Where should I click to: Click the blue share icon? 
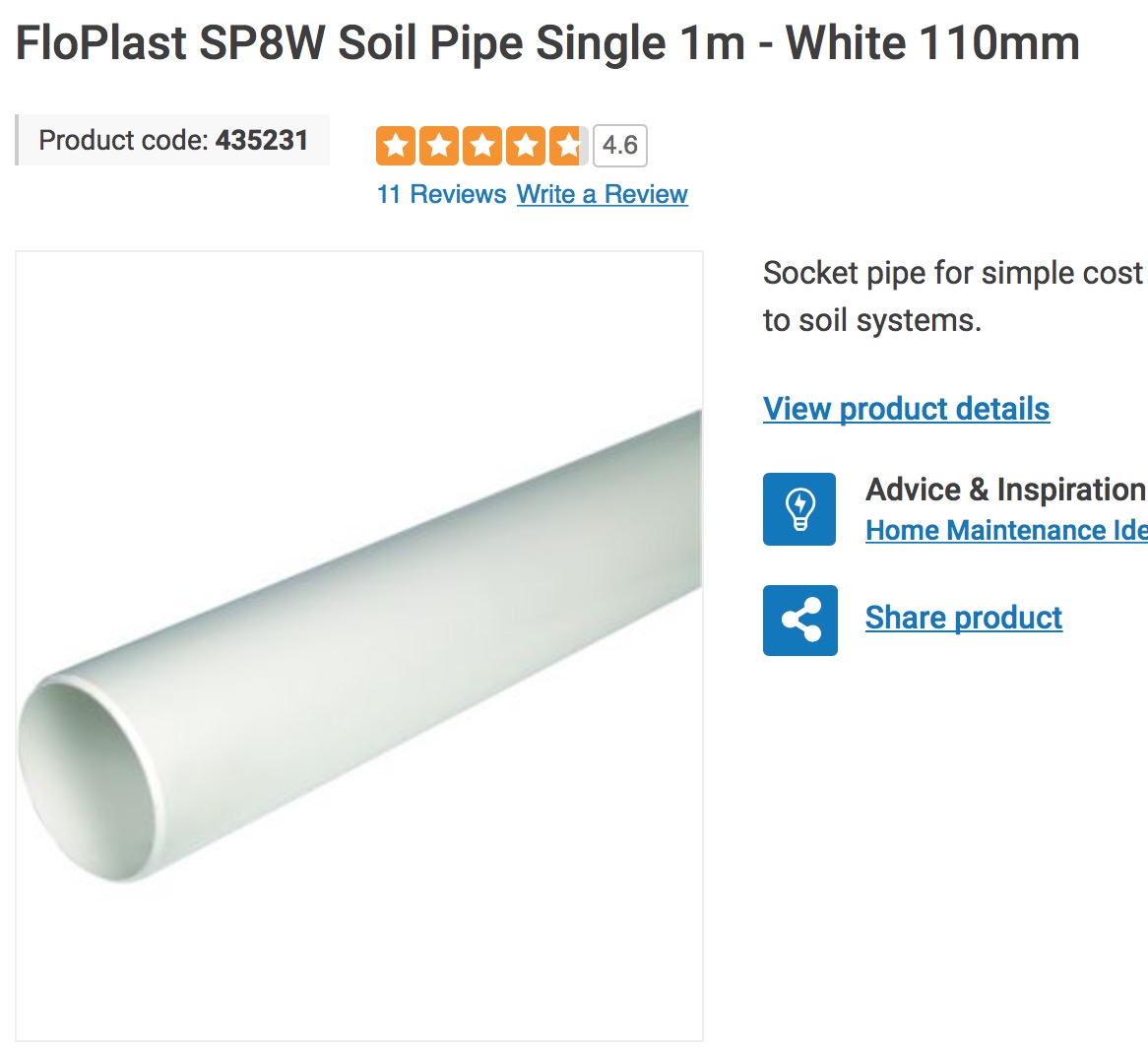(799, 621)
